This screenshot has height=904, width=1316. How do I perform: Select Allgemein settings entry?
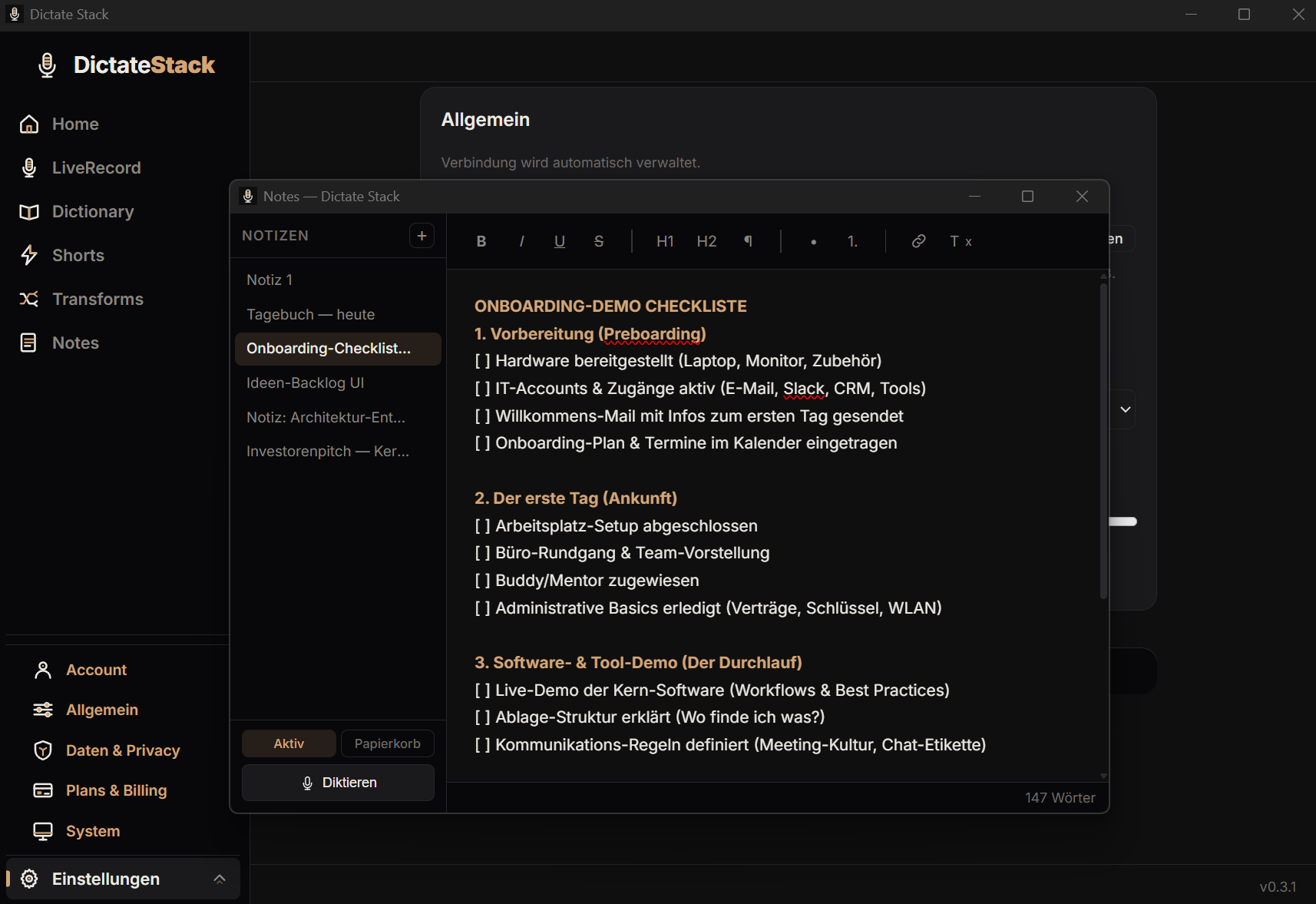[x=102, y=710]
